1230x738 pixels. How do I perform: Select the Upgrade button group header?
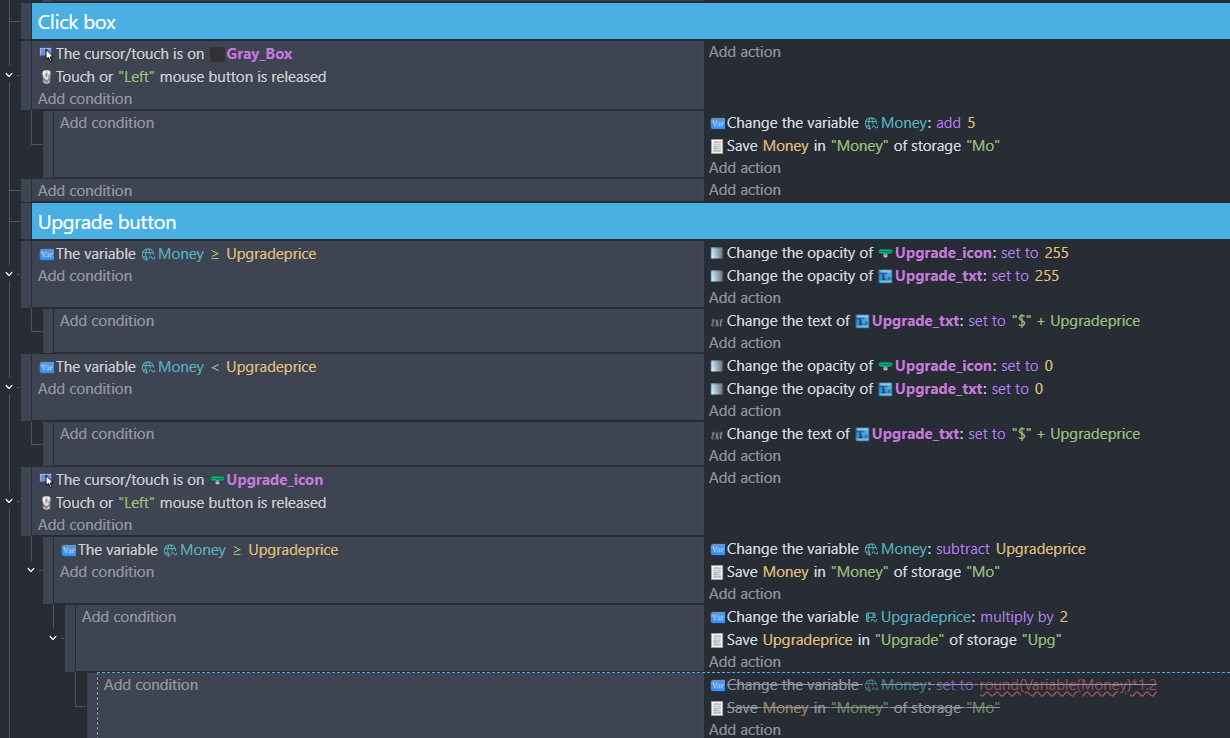tap(631, 222)
